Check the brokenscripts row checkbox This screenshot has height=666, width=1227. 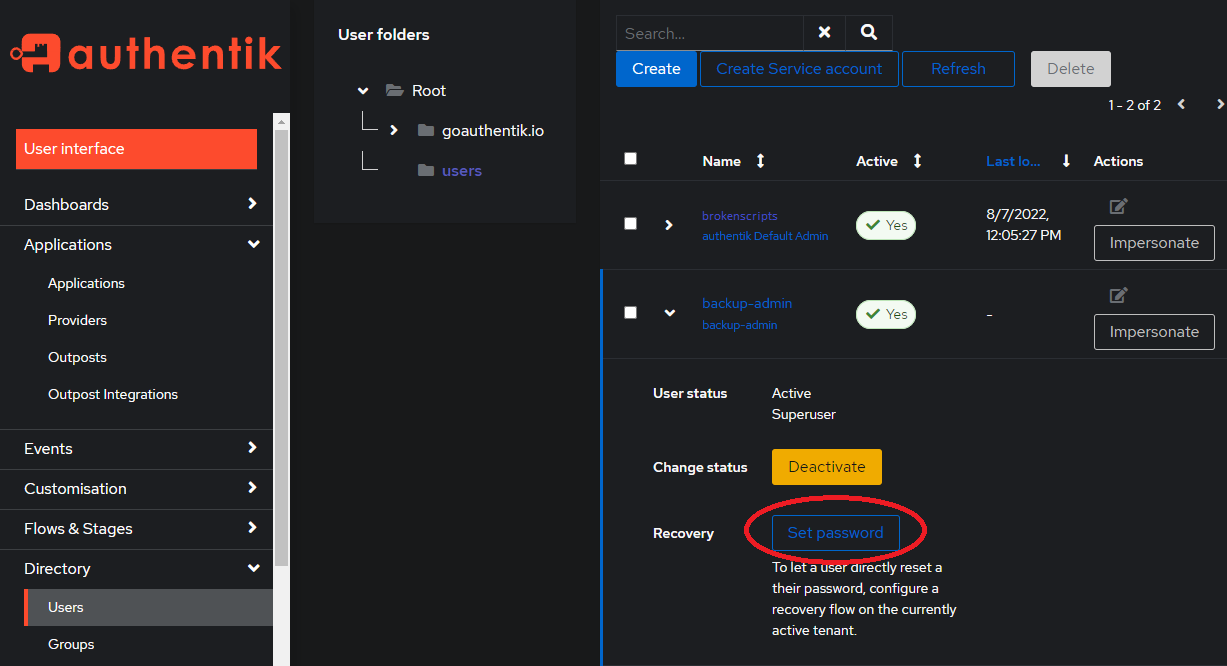630,223
